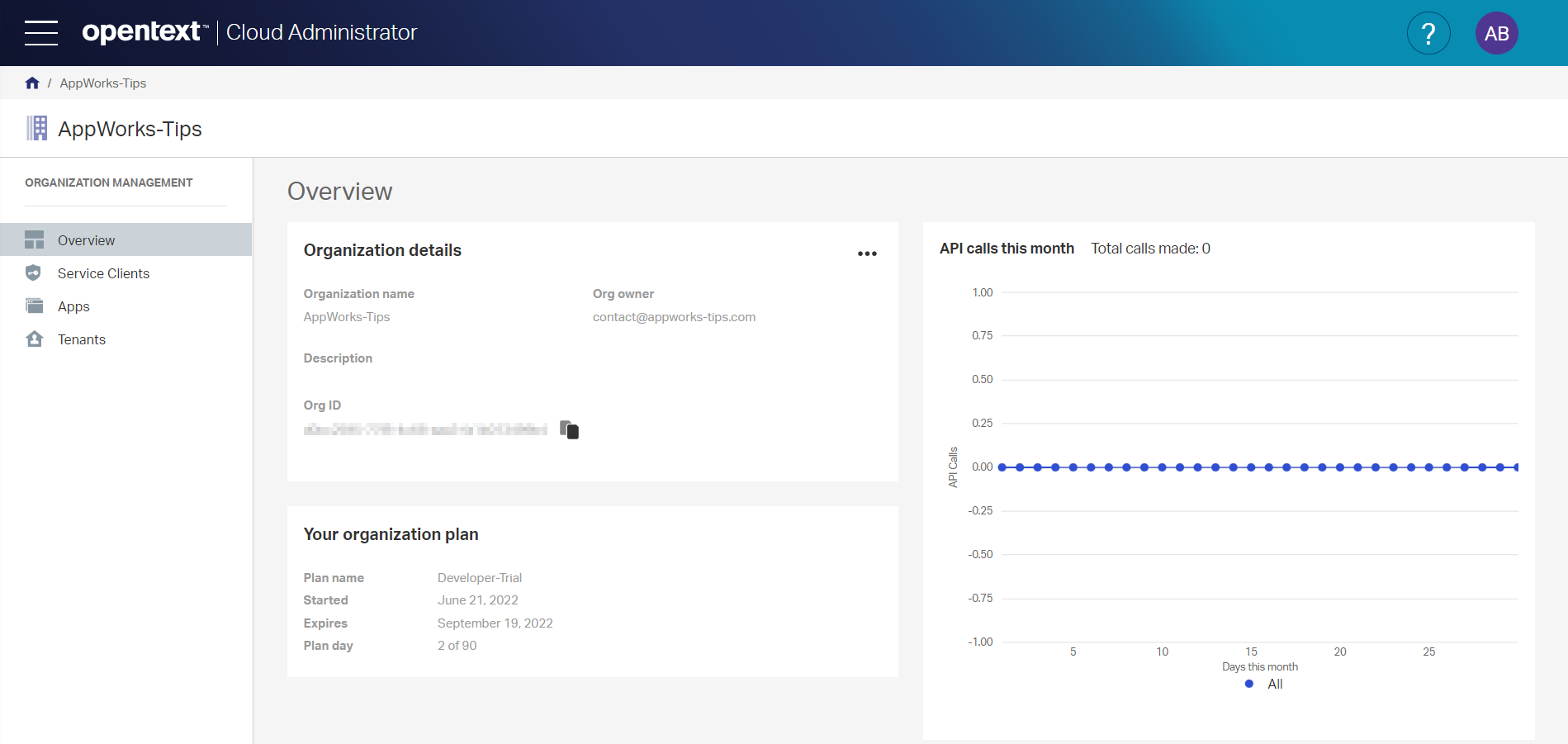Click the Apps window icon
This screenshot has width=1568, height=744.
(x=34, y=306)
